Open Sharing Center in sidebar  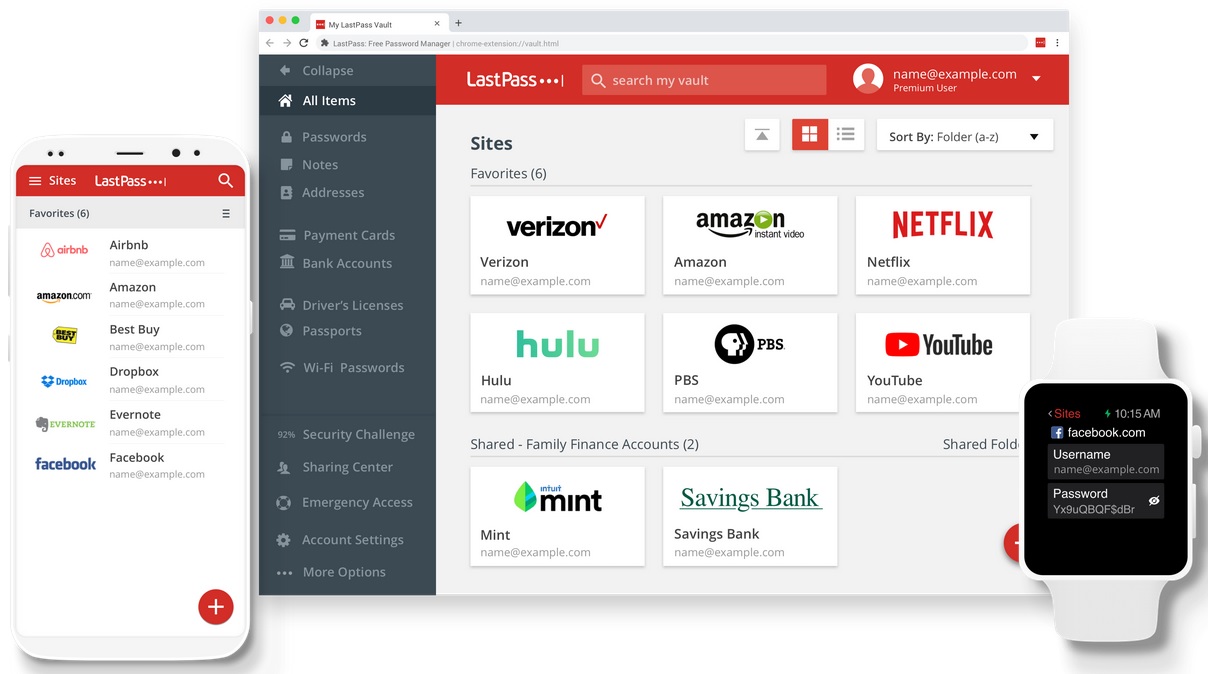click(x=347, y=467)
